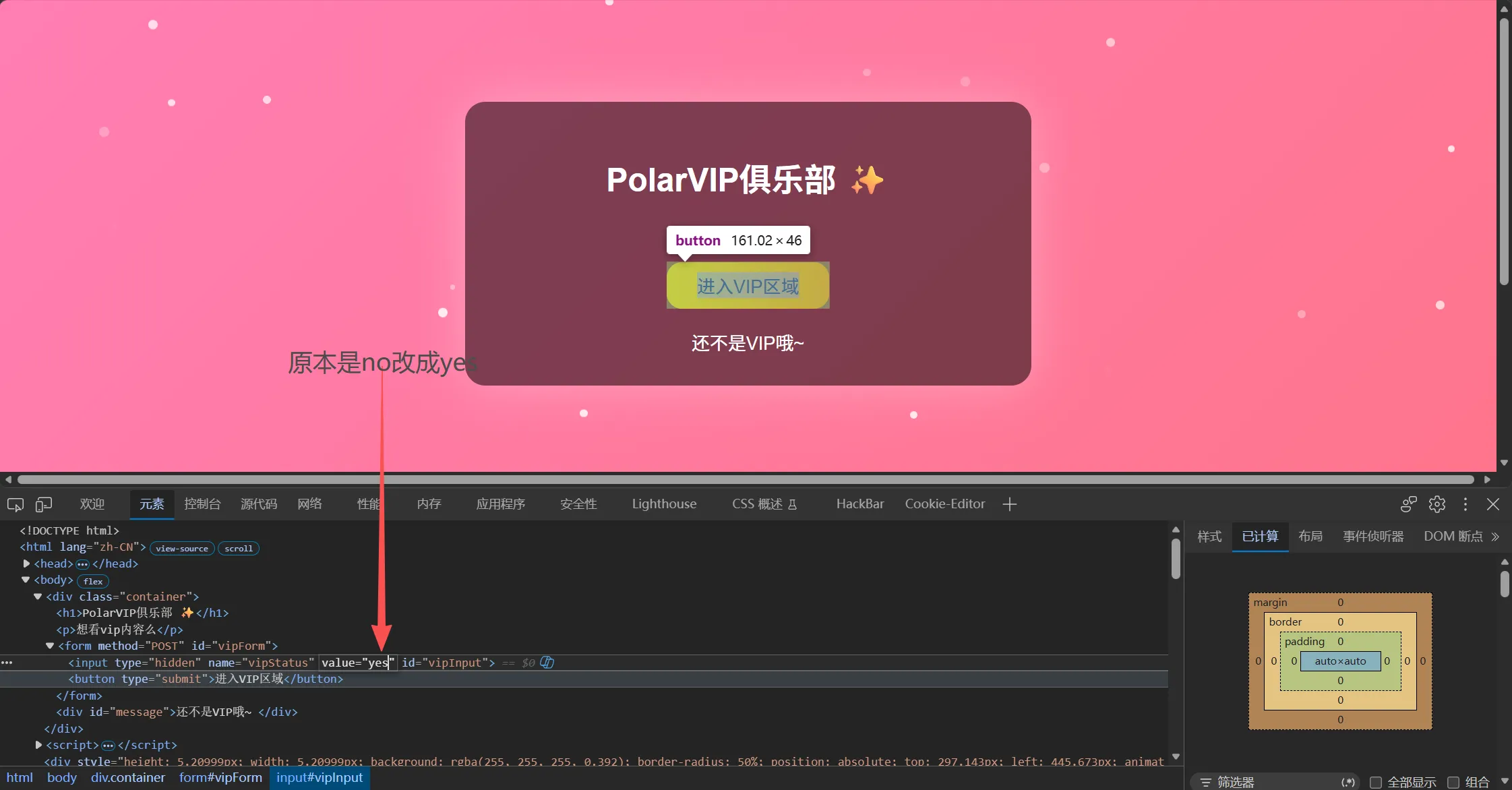The height and width of the screenshot is (790, 1512).
Task: Click the page horizontal scrollbar
Action: [x=746, y=480]
